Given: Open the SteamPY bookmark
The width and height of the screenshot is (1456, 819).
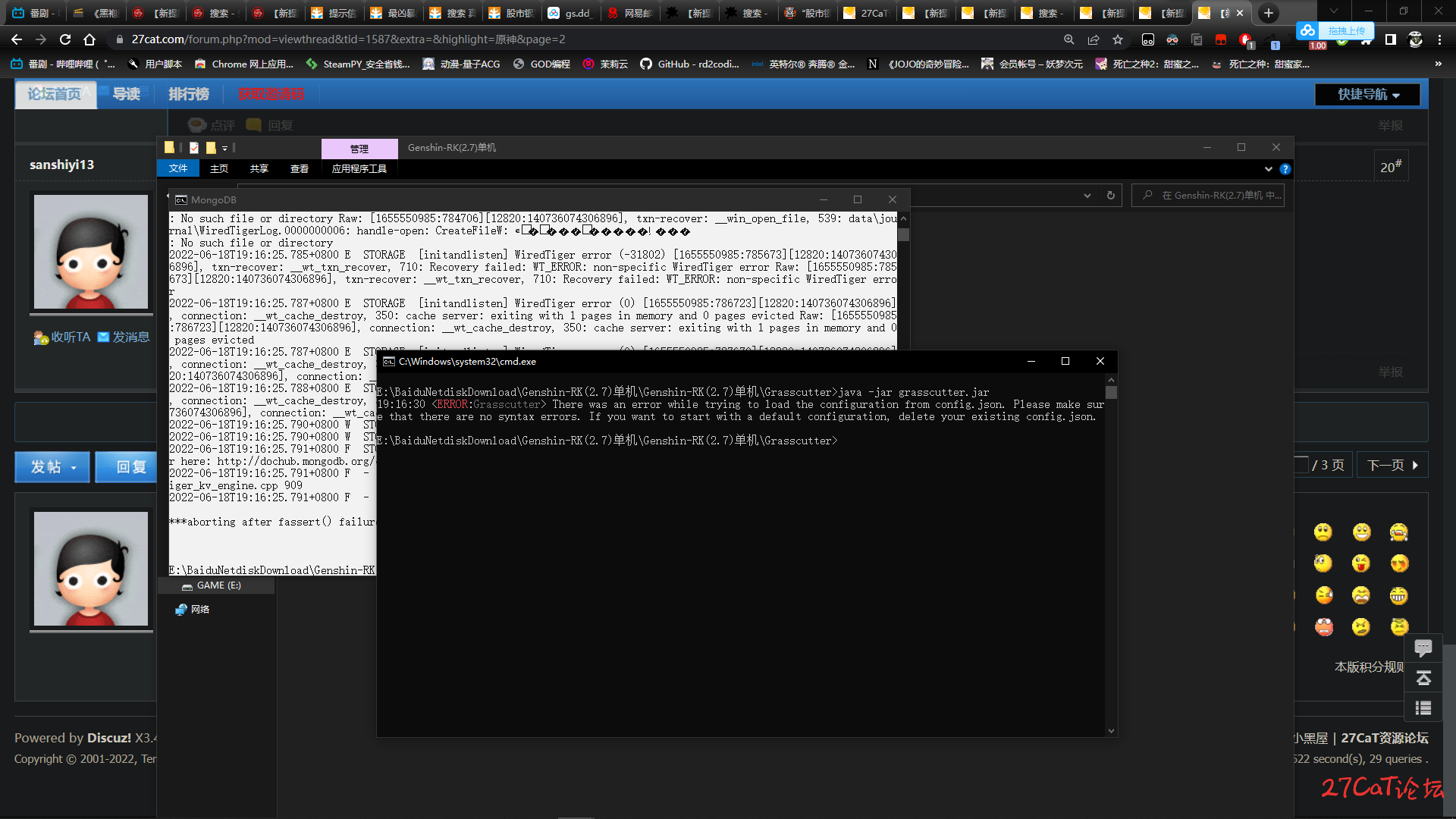Looking at the screenshot, I should (x=357, y=64).
